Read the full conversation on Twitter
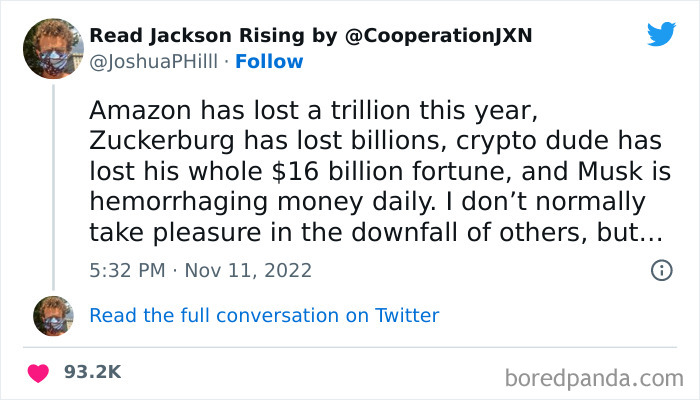The image size is (700, 400). pyautogui.click(x=264, y=316)
